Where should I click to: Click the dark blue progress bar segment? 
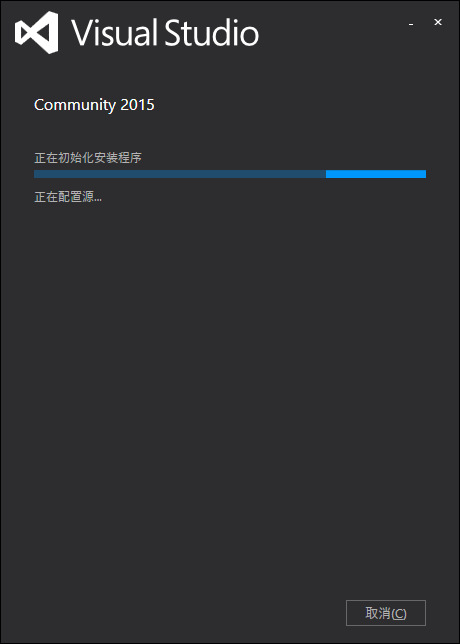(180, 174)
